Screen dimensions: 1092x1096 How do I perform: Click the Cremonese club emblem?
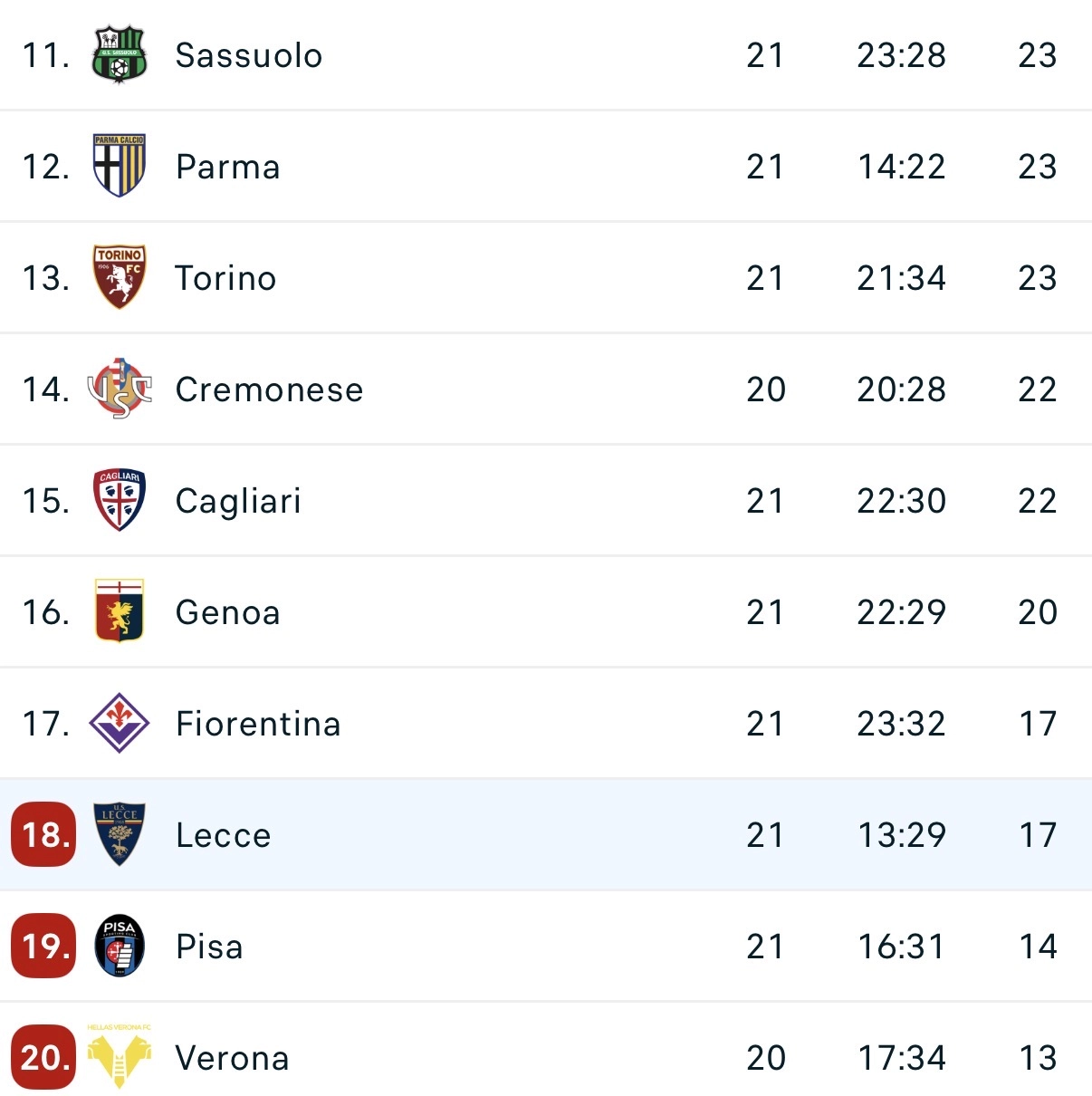[119, 389]
